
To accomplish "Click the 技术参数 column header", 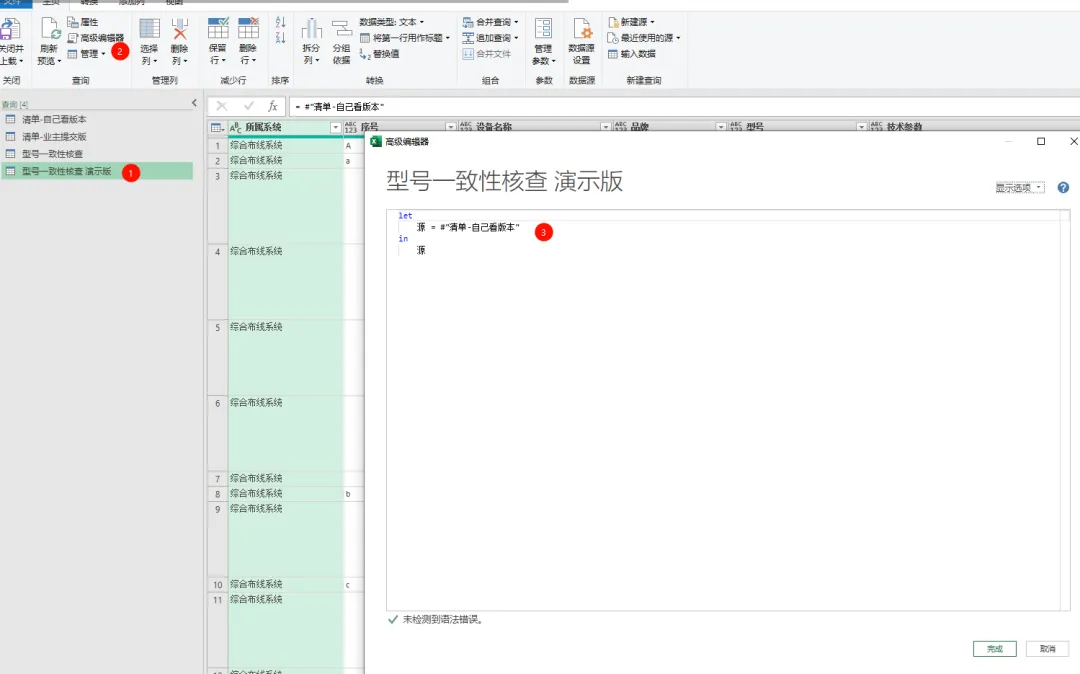I will [x=904, y=127].
